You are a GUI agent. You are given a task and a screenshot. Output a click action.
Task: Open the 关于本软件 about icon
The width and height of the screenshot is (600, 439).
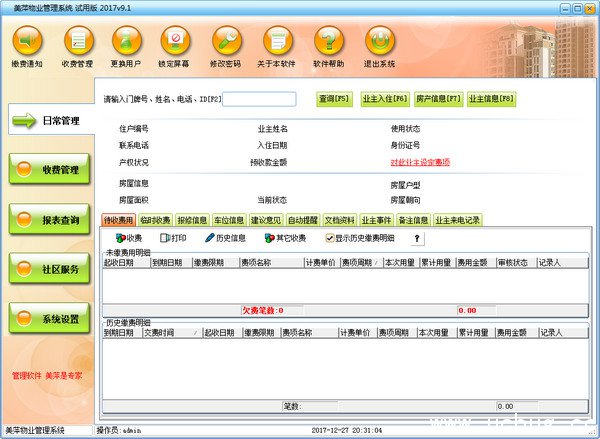[277, 40]
